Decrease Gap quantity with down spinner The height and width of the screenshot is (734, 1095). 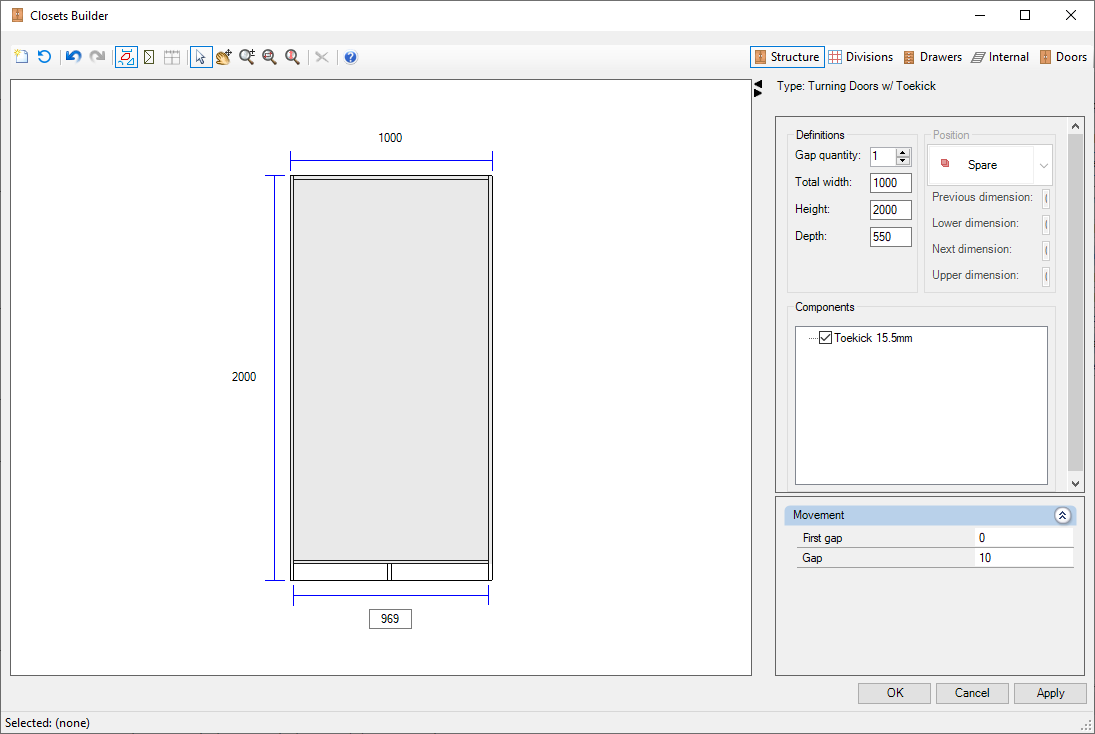coord(903,161)
